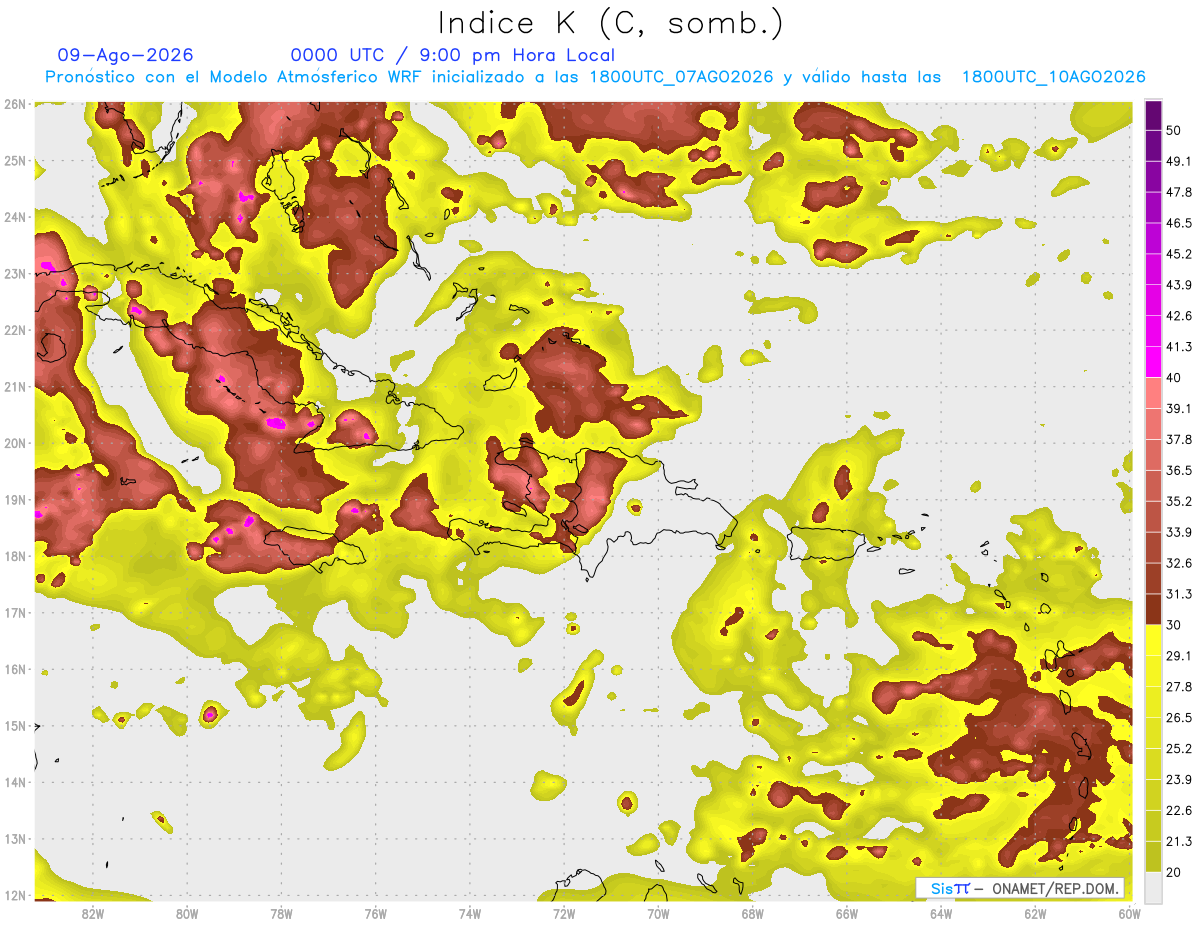Click the 26N latitude label
1200x927 pixels.
14,104
